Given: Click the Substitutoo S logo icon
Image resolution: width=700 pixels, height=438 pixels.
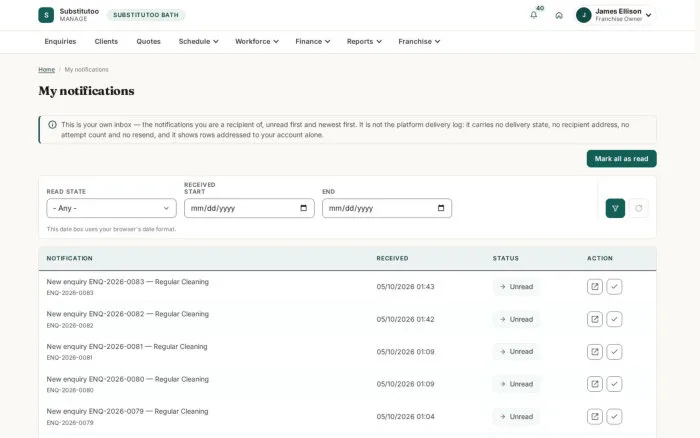Looking at the screenshot, I should tap(46, 15).
